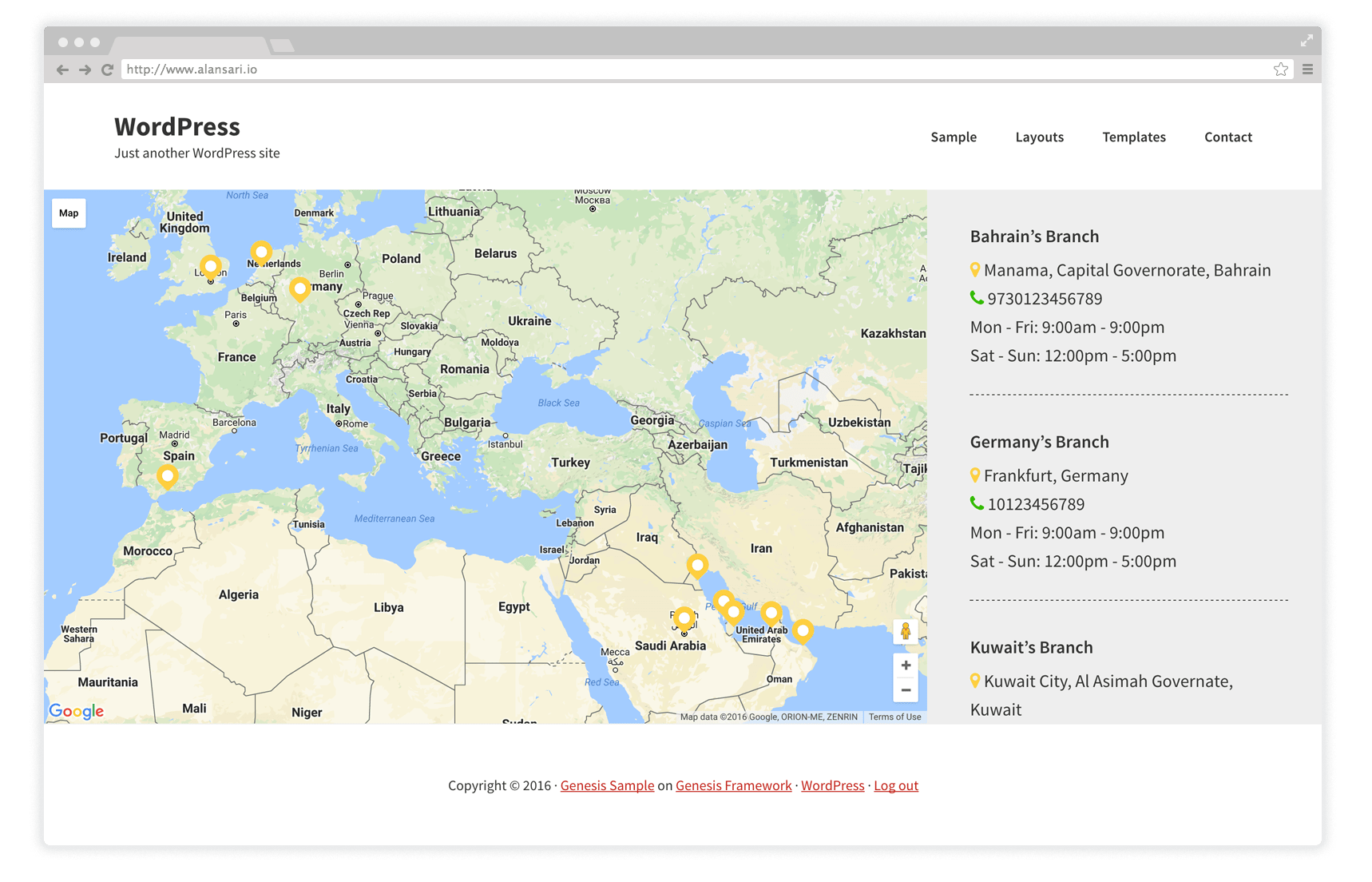Screen dimensions: 1372x882
Task: Open the Layouts navigation item
Action: 1039,137
